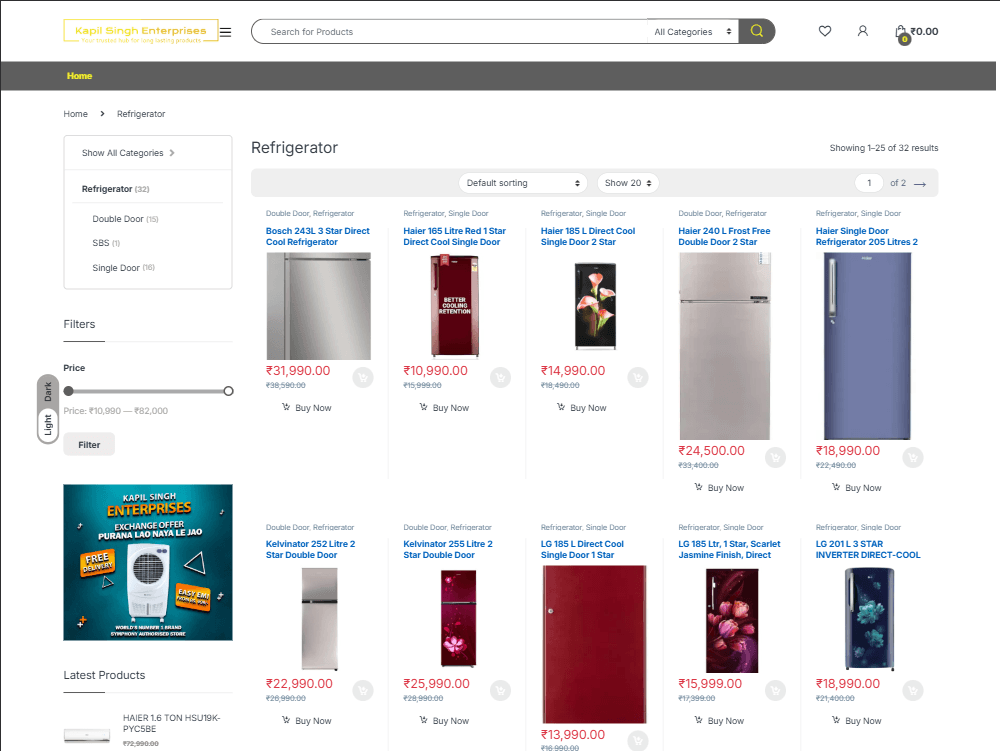Add Bosch 243L refrigerator to cart icon
The image size is (1000, 751).
[x=363, y=377]
